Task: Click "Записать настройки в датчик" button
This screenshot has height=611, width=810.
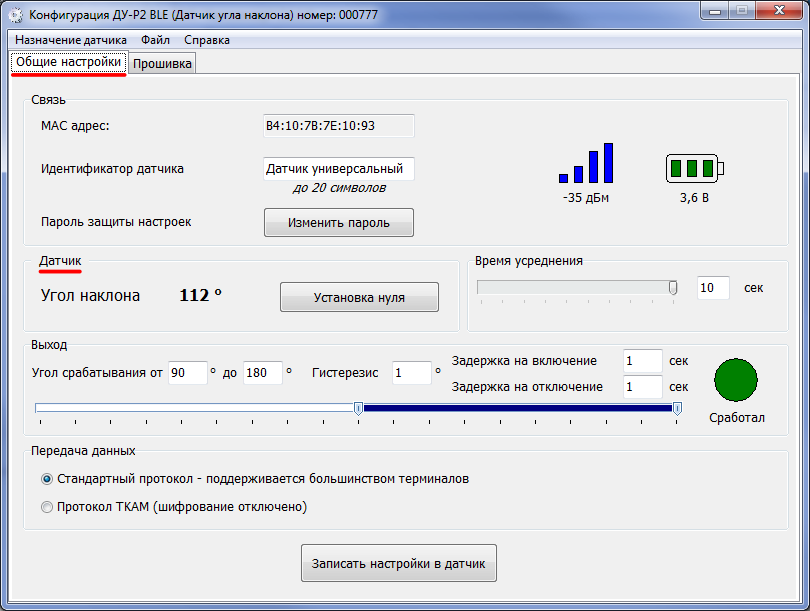Action: point(399,563)
